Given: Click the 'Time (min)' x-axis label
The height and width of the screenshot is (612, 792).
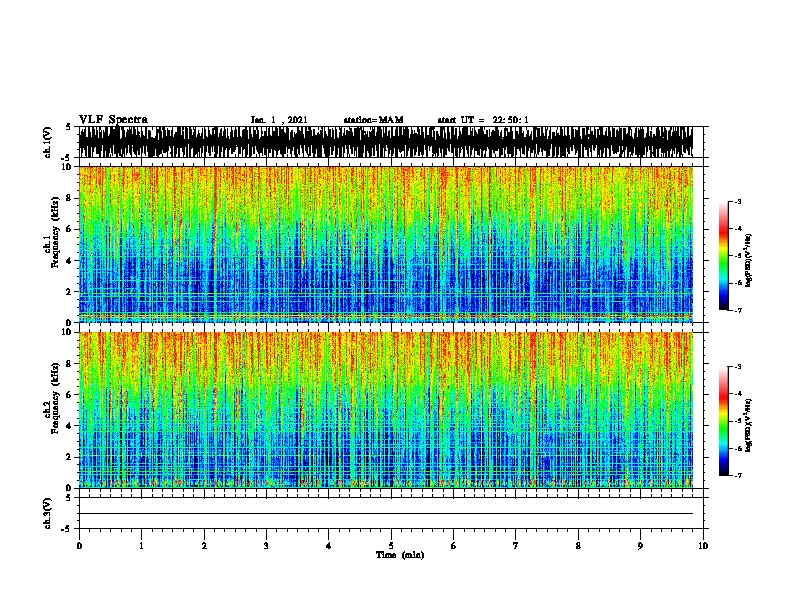Looking at the screenshot, I should (400, 555).
